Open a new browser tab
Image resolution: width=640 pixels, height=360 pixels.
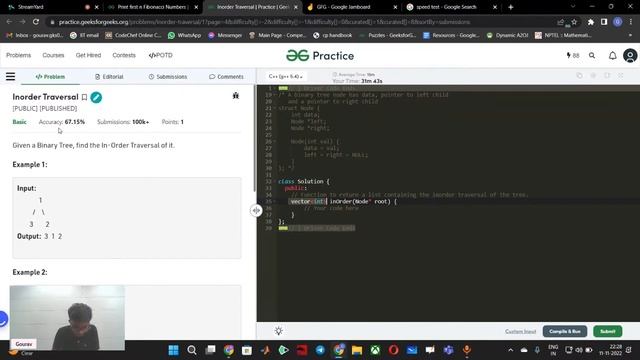pos(511,7)
